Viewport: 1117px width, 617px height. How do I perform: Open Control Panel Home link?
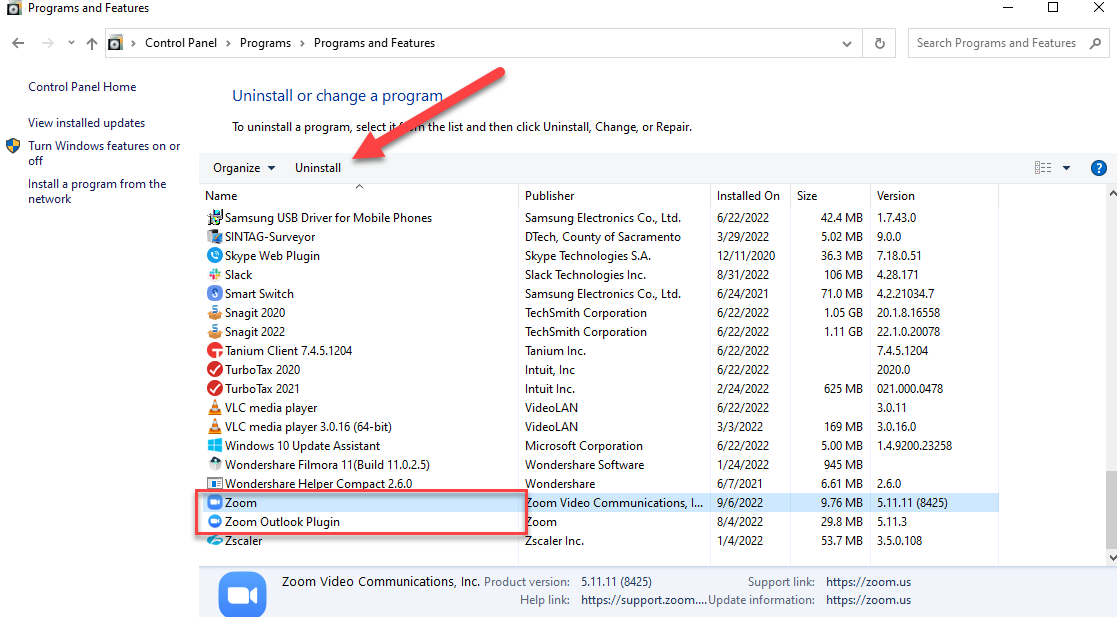point(82,87)
